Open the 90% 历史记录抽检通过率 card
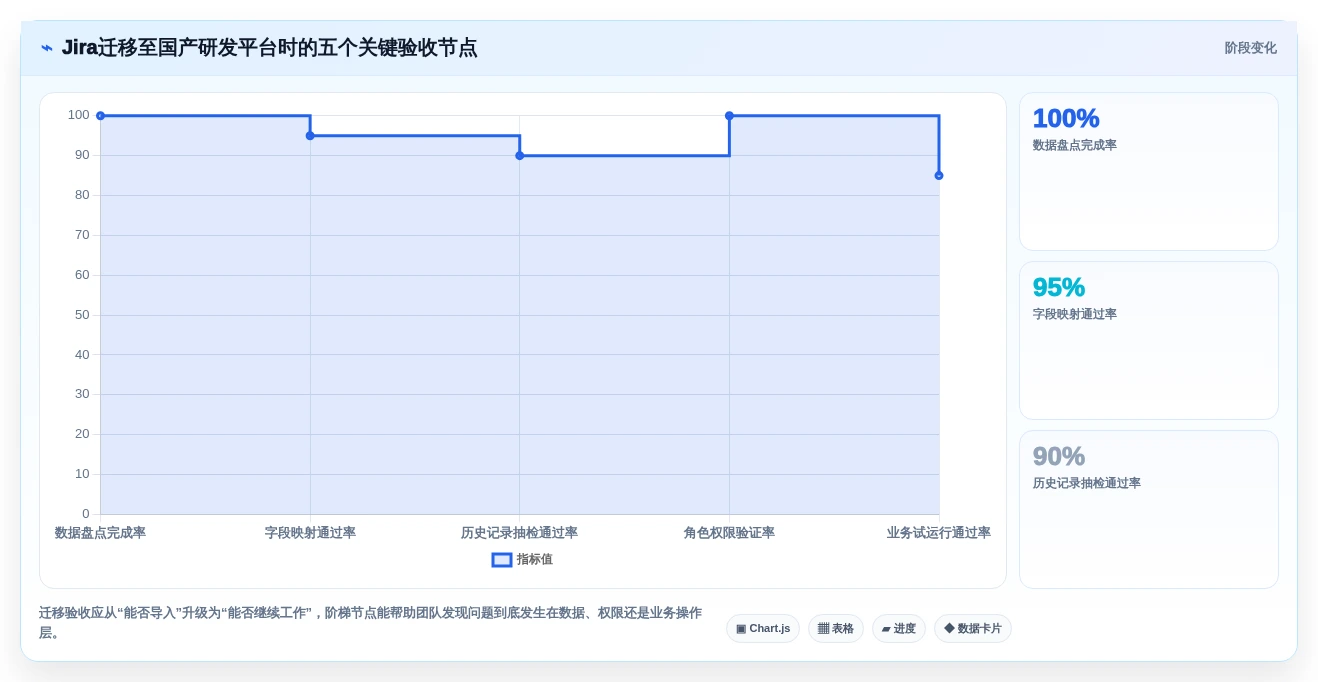This screenshot has height=682, width=1318. pyautogui.click(x=1149, y=510)
